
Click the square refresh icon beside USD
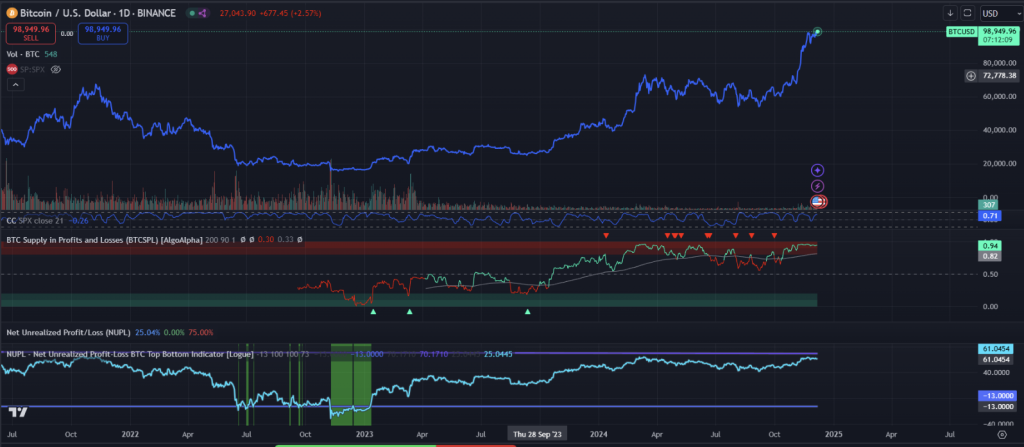click(x=968, y=13)
